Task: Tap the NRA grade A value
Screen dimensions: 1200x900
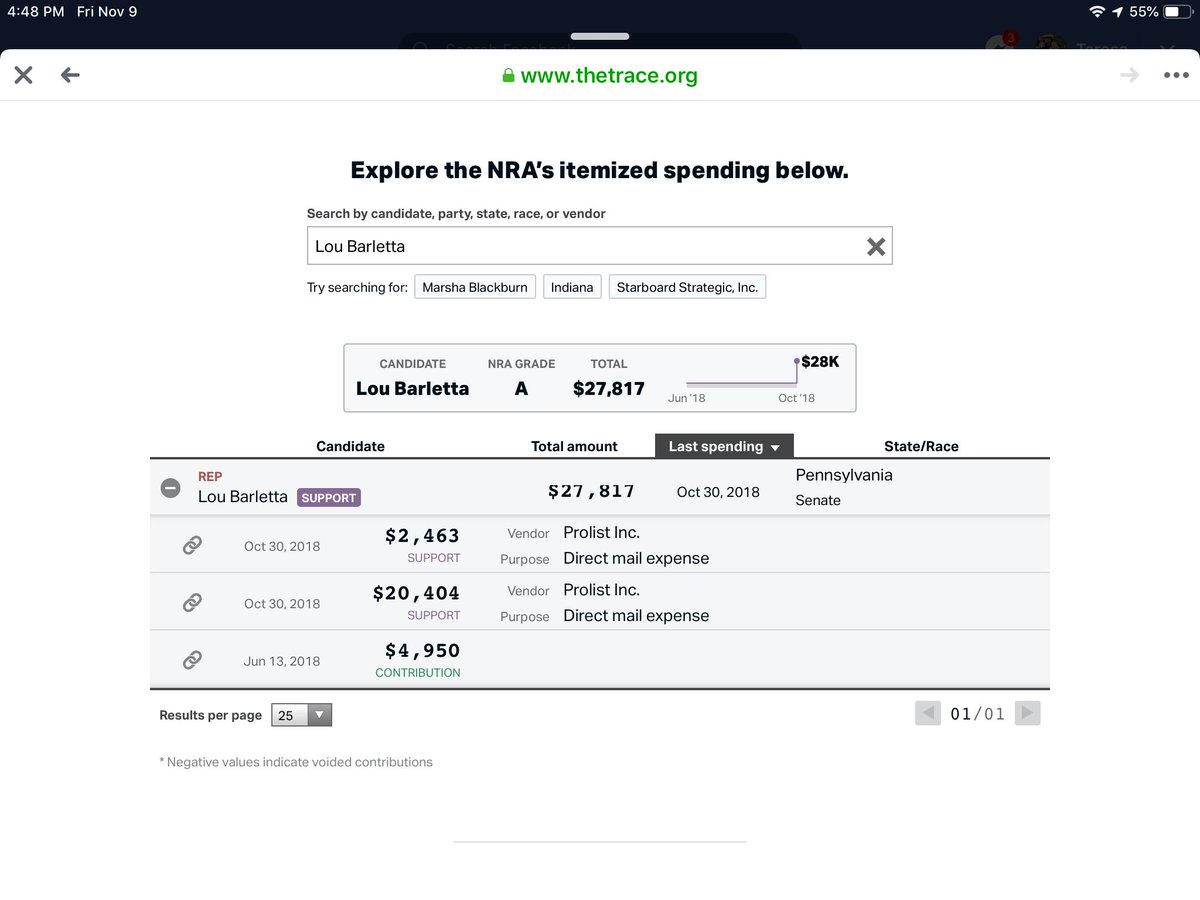Action: [521, 388]
